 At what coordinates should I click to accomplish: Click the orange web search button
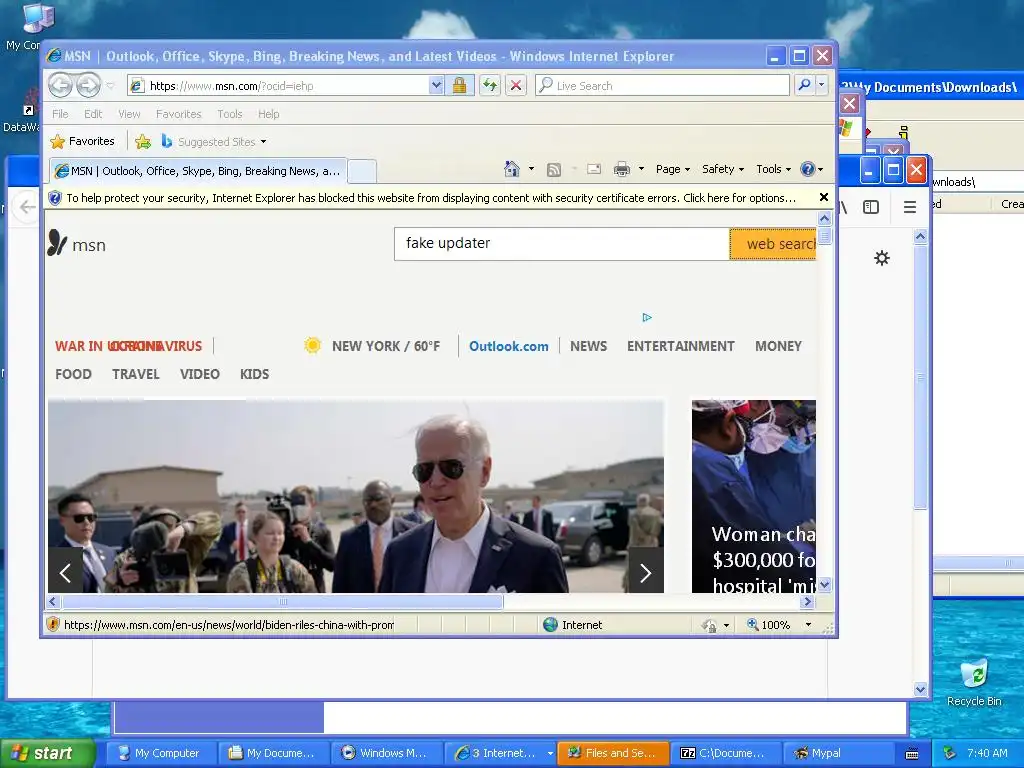point(773,244)
